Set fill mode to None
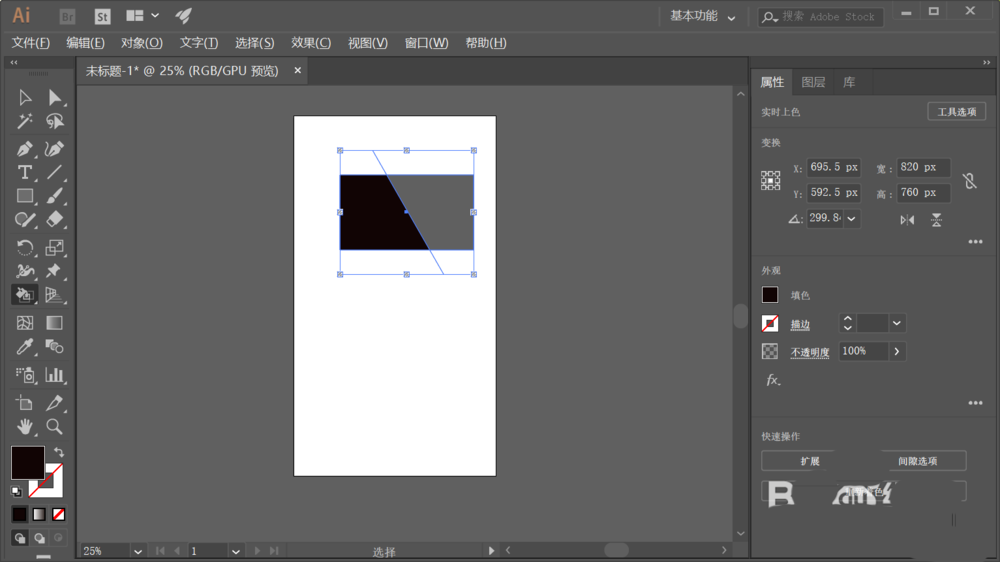 pyautogui.click(x=59, y=514)
